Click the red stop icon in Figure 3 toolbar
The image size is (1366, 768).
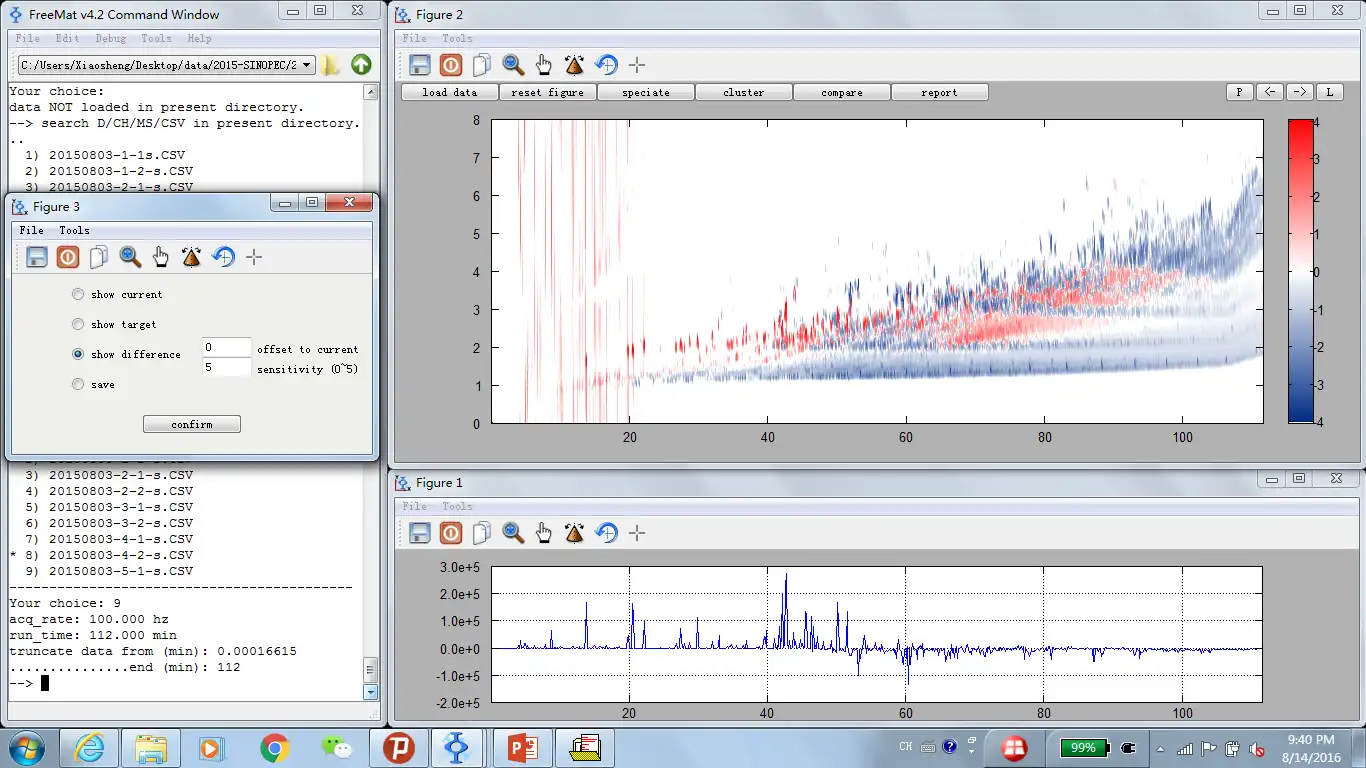point(68,257)
